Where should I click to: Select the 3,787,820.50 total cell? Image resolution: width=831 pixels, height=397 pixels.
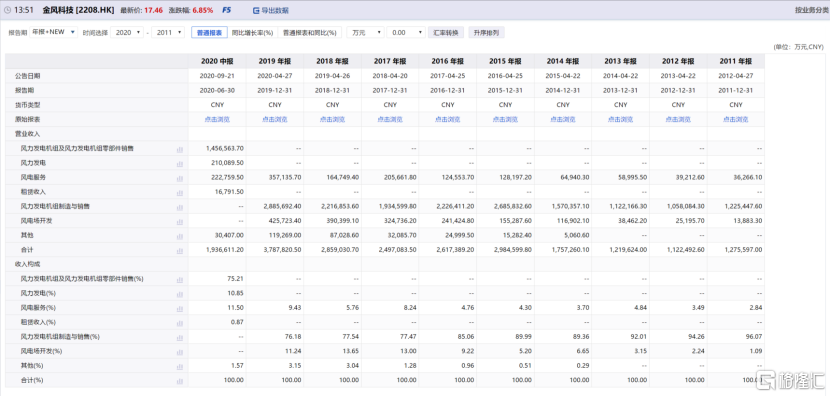coord(282,250)
